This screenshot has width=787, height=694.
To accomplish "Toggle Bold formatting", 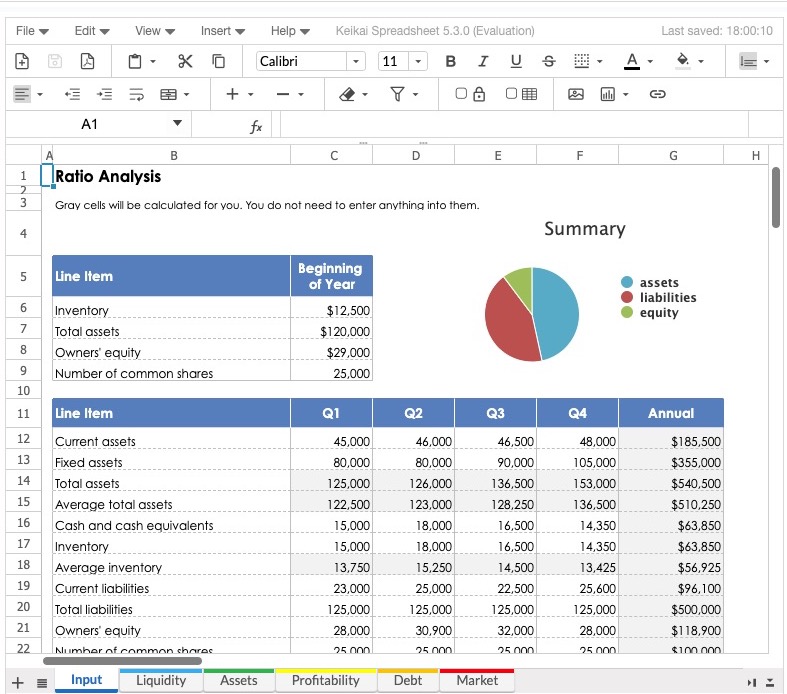I will 450,61.
